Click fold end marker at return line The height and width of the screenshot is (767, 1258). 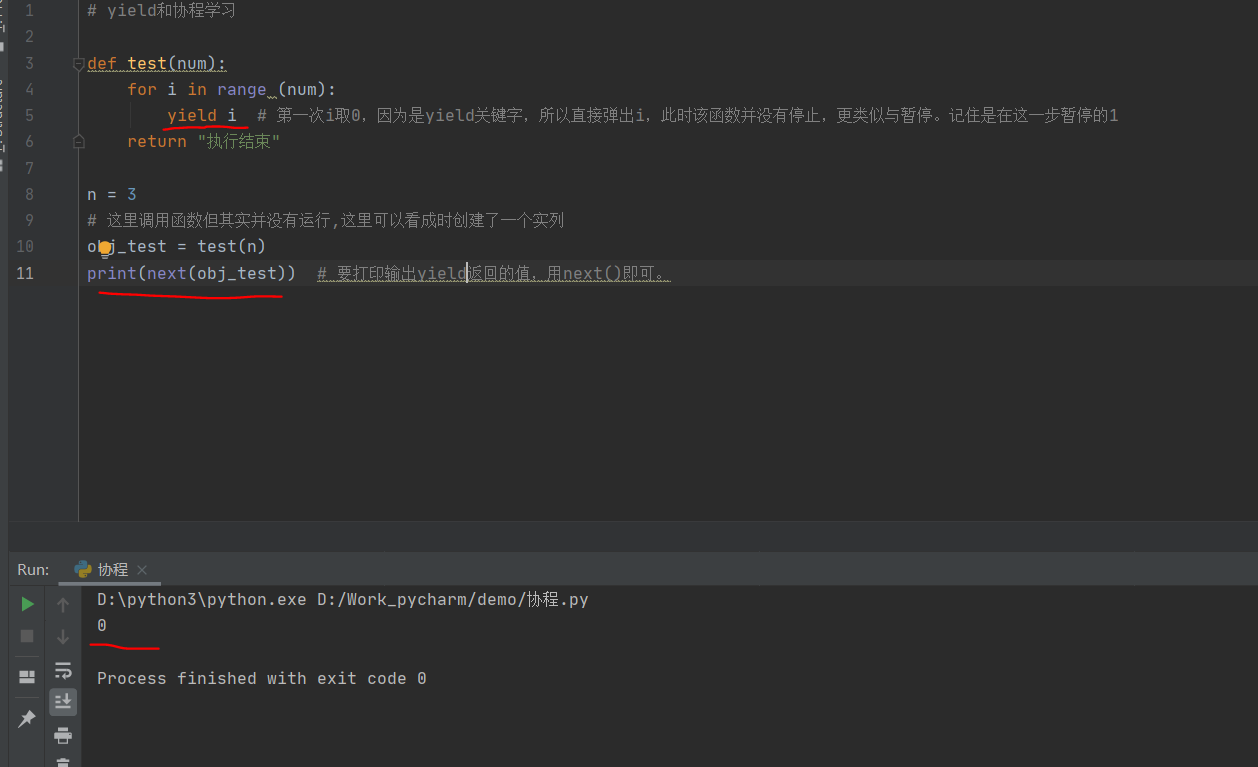[79, 142]
